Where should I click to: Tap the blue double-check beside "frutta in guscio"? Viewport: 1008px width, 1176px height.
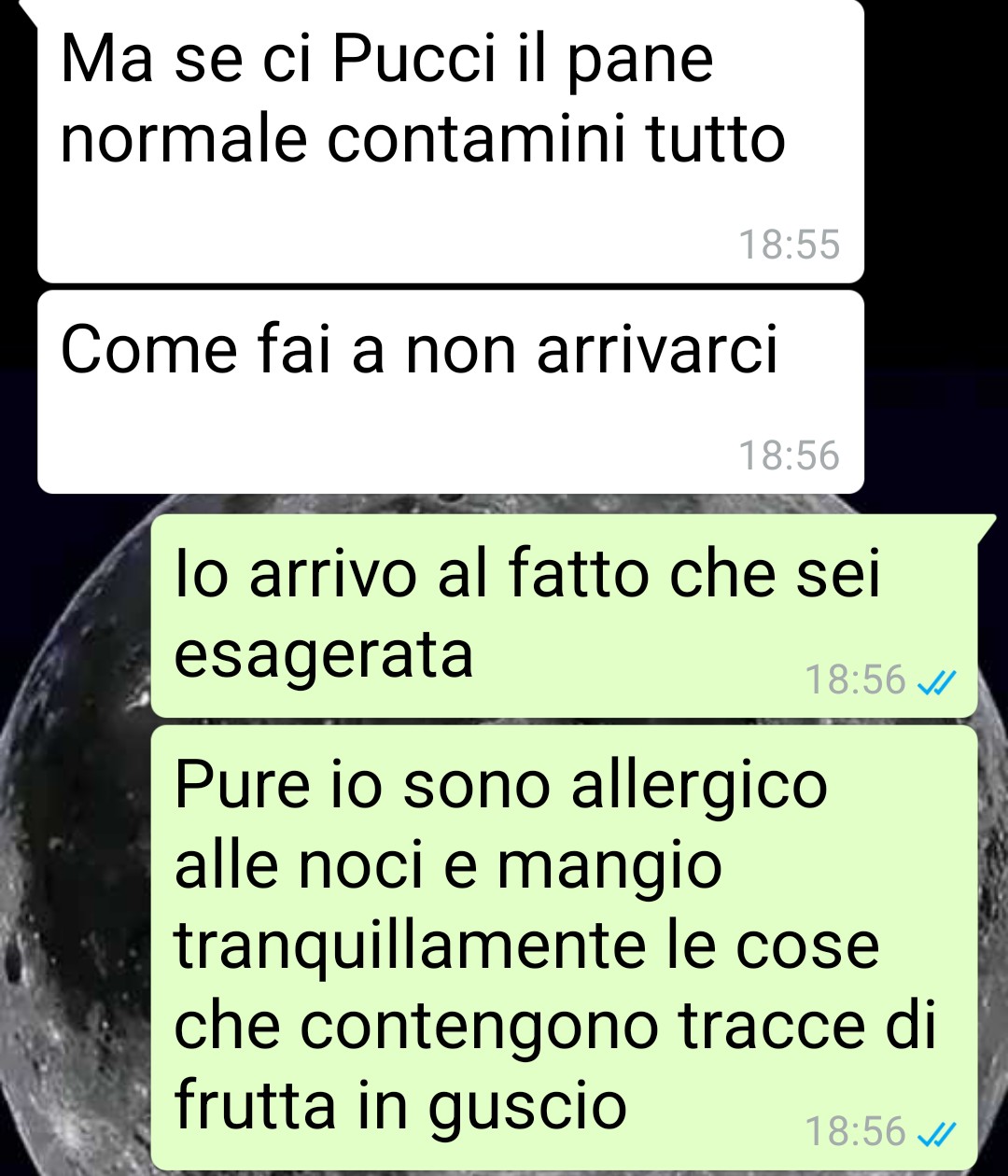point(936,1135)
